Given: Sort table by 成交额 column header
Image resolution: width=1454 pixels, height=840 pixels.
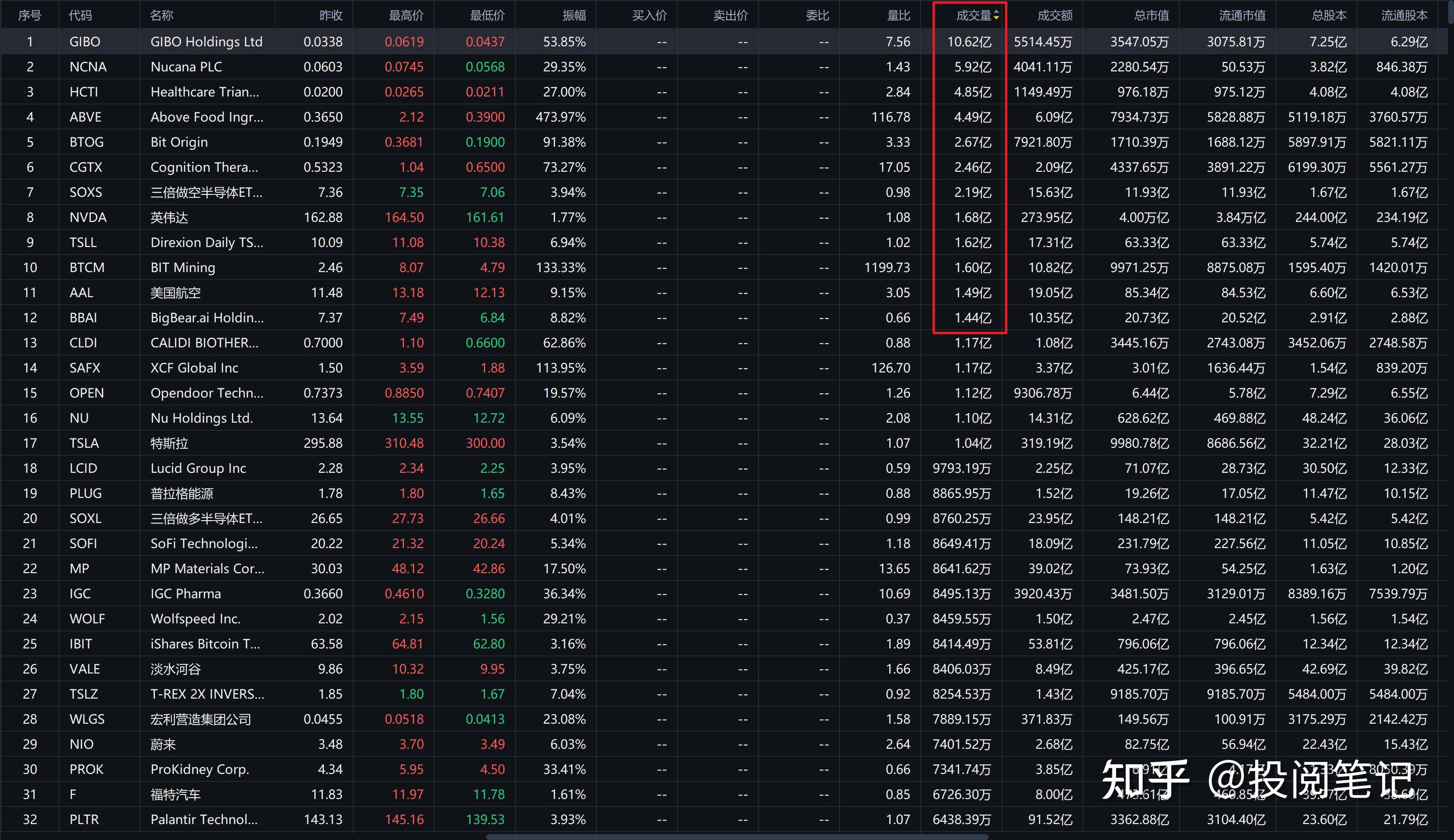Looking at the screenshot, I should (x=1054, y=15).
